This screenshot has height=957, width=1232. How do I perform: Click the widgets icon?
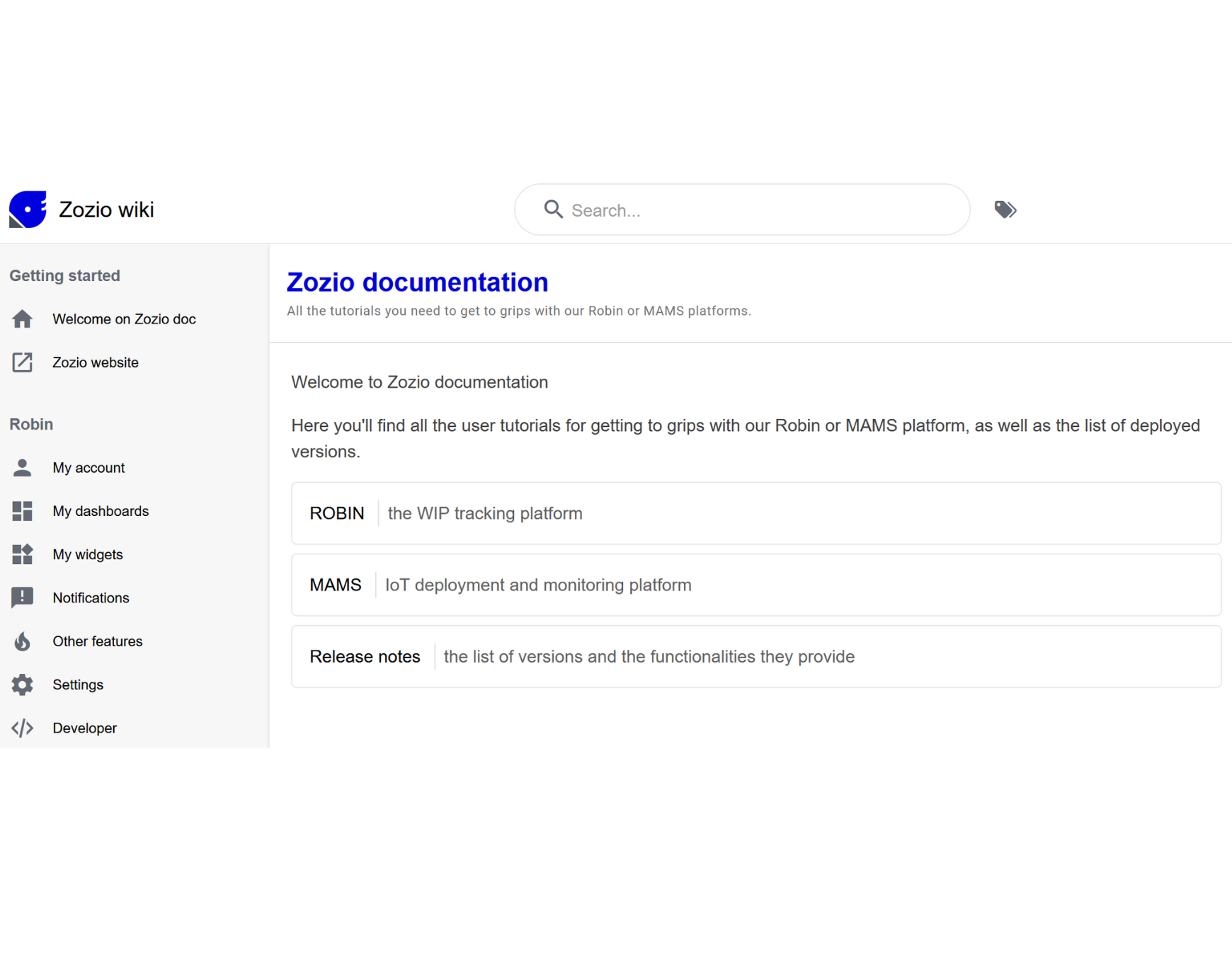tap(23, 554)
